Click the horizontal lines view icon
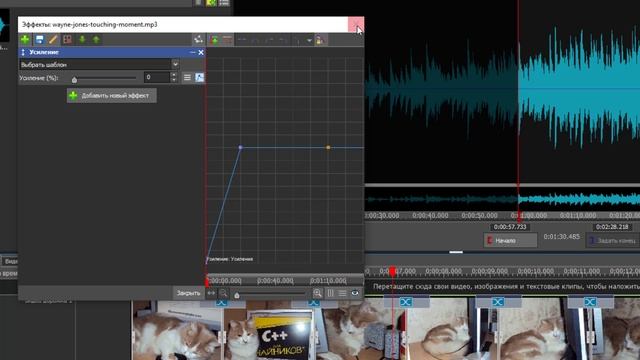This screenshot has width=640, height=360. (342, 293)
